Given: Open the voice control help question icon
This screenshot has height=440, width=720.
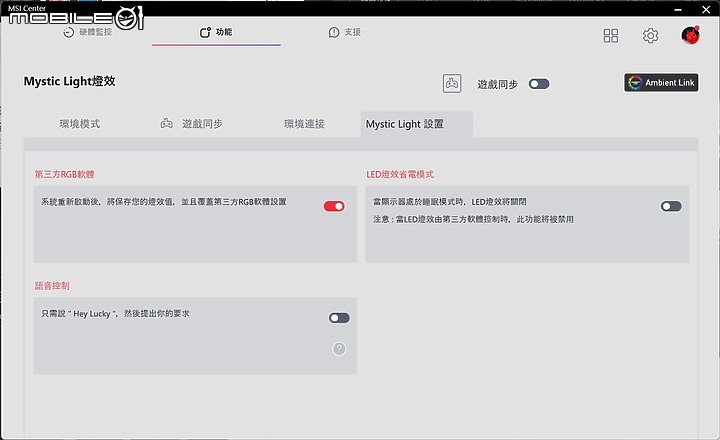Looking at the screenshot, I should (x=339, y=349).
